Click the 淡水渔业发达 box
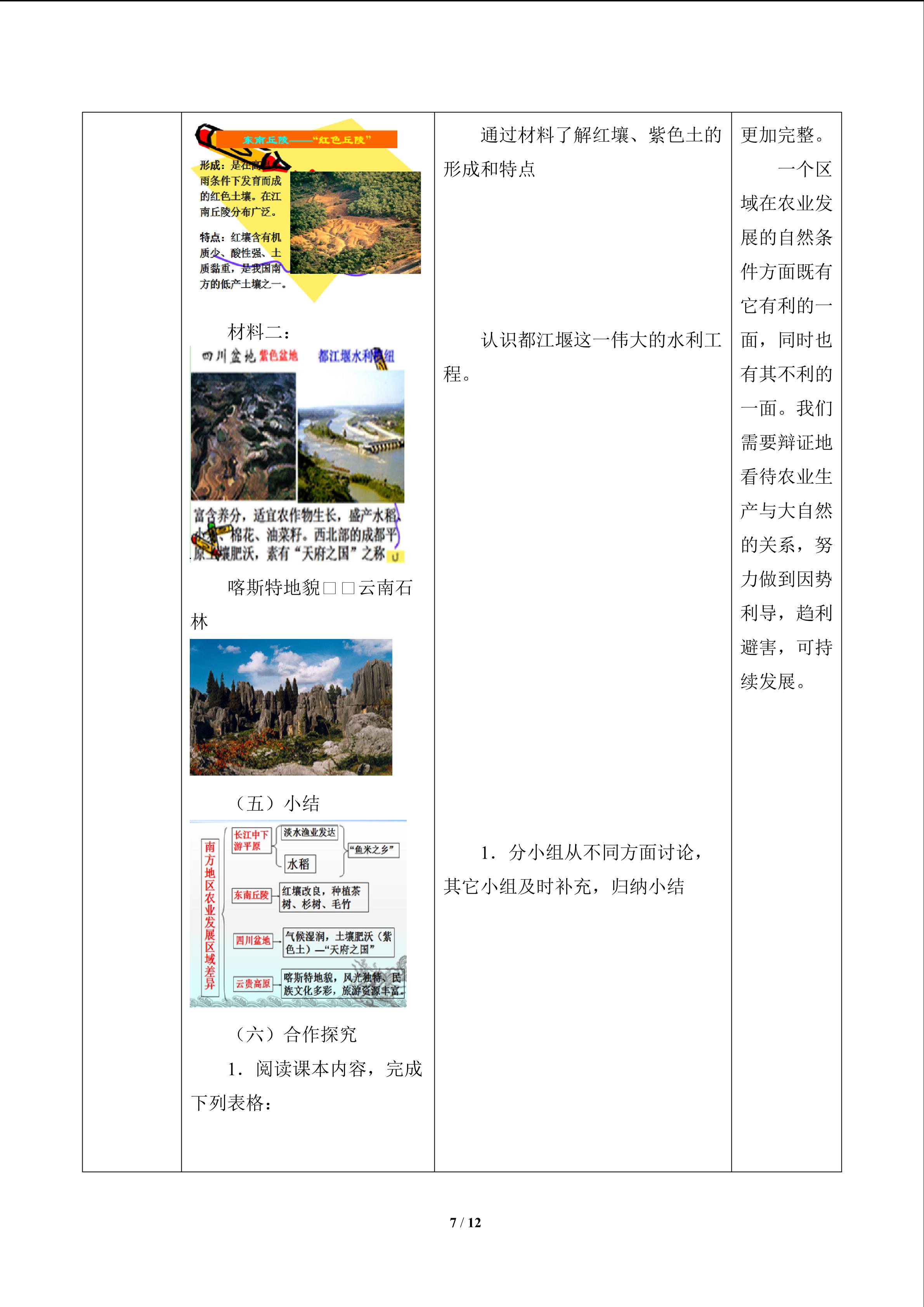This screenshot has height=1307, width=924. pyautogui.click(x=310, y=832)
